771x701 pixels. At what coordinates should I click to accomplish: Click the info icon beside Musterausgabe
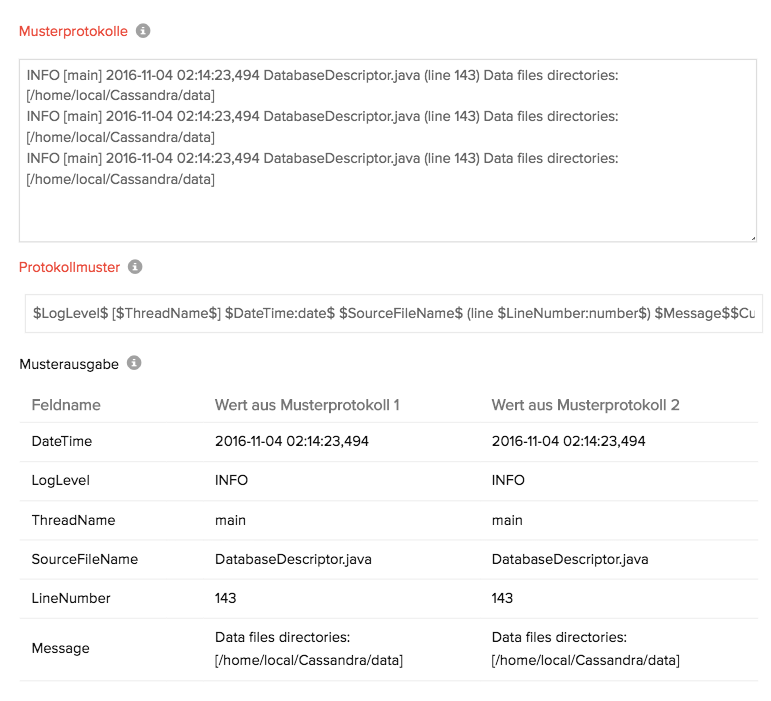[134, 363]
